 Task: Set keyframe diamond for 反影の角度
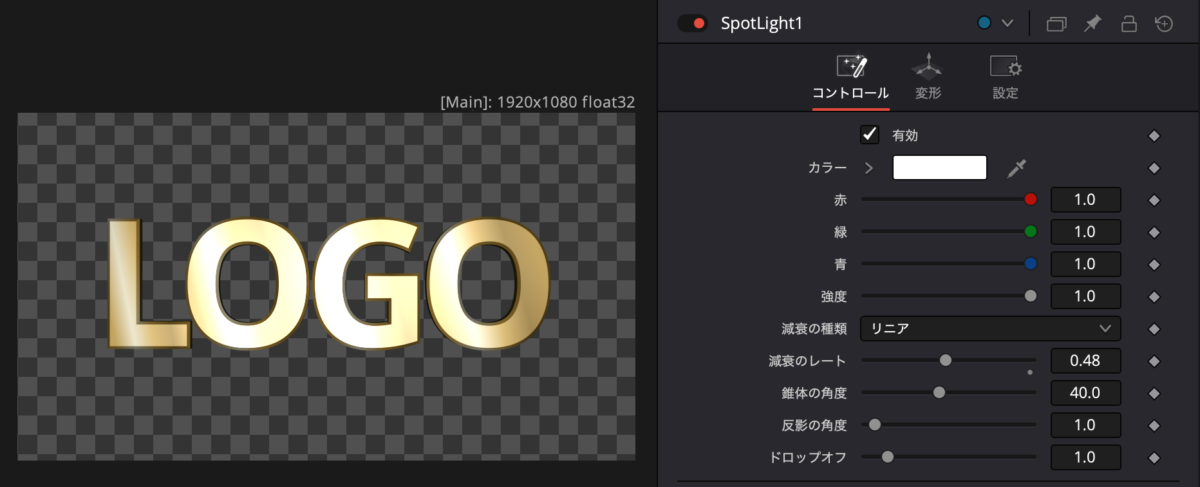[1154, 425]
